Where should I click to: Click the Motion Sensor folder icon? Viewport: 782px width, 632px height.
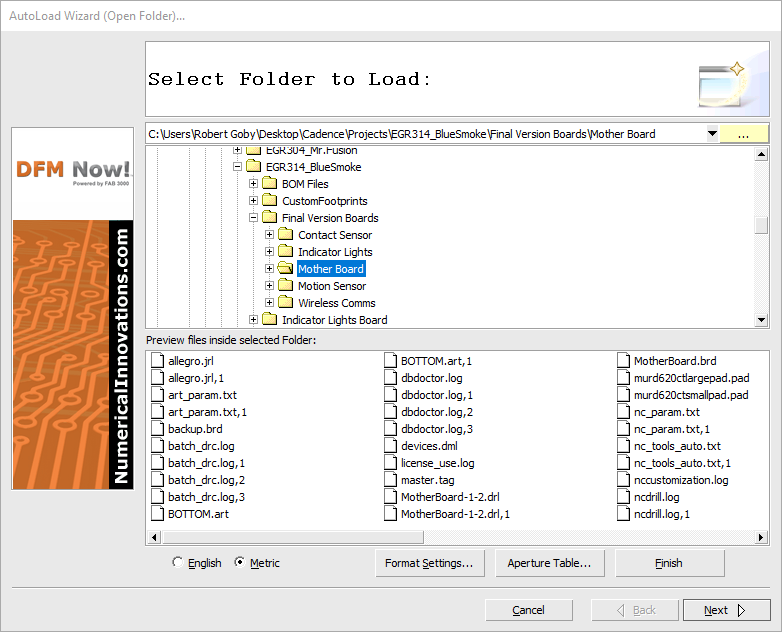(x=285, y=285)
